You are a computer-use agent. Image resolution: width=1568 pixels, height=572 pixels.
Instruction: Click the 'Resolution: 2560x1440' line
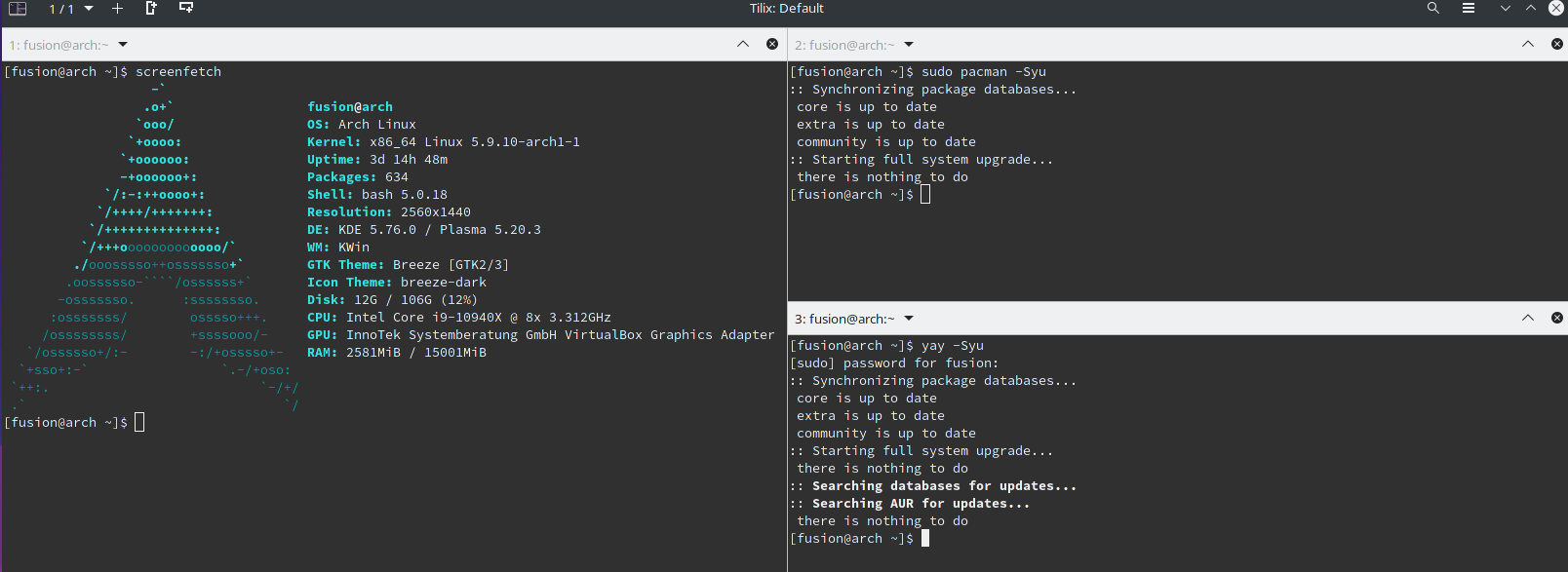pos(389,212)
